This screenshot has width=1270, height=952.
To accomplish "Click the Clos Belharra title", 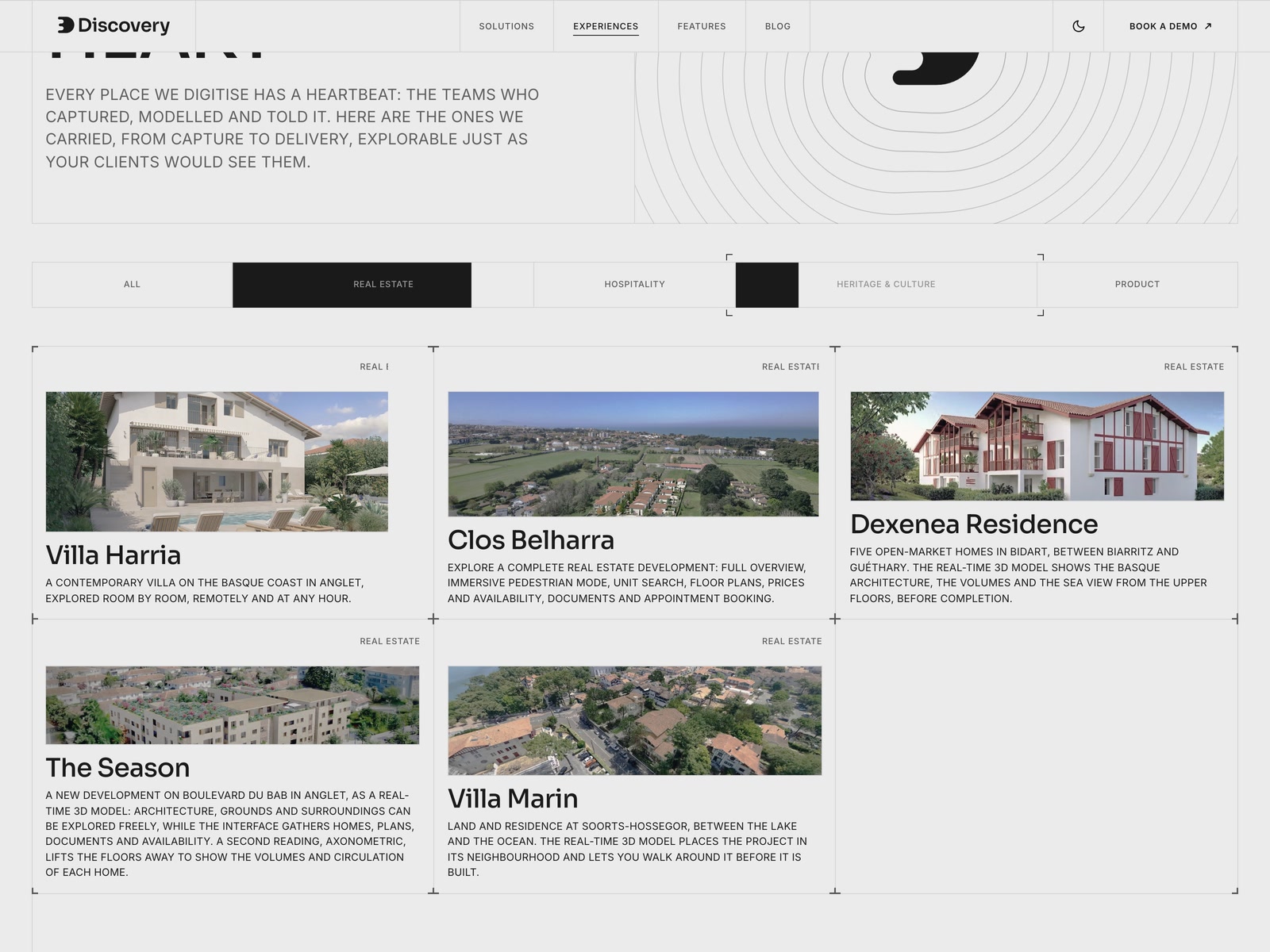I will tap(531, 539).
